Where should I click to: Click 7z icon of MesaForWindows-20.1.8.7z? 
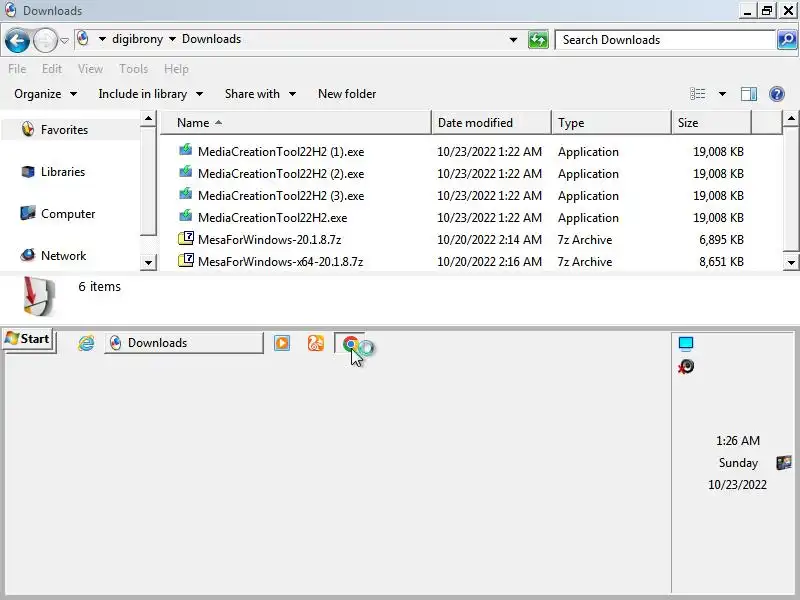pyautogui.click(x=186, y=238)
